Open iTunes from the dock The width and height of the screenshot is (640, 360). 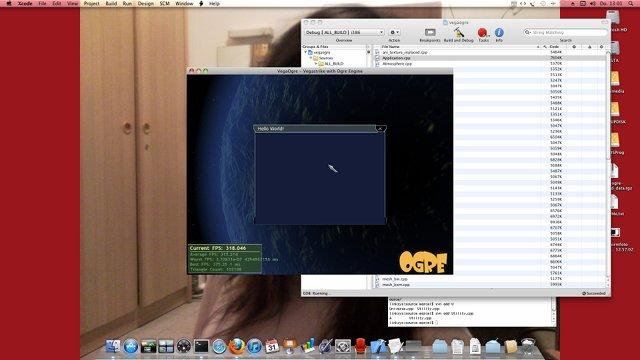click(x=254, y=347)
